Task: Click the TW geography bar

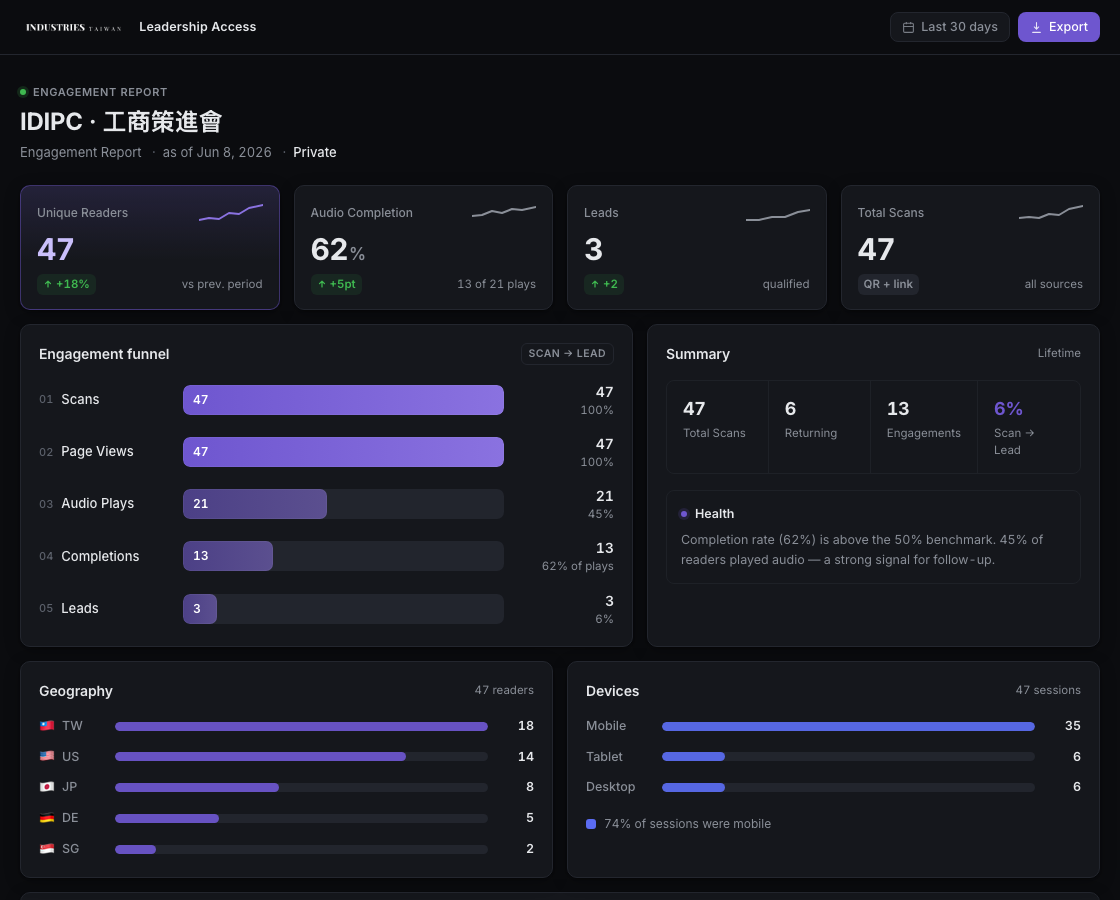Action: point(301,726)
